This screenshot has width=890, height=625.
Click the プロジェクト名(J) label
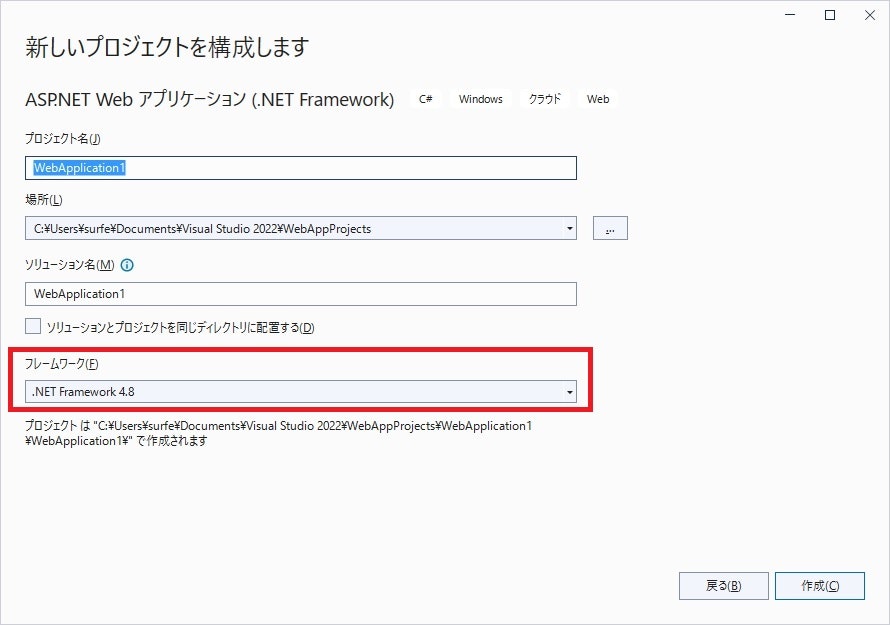point(62,139)
